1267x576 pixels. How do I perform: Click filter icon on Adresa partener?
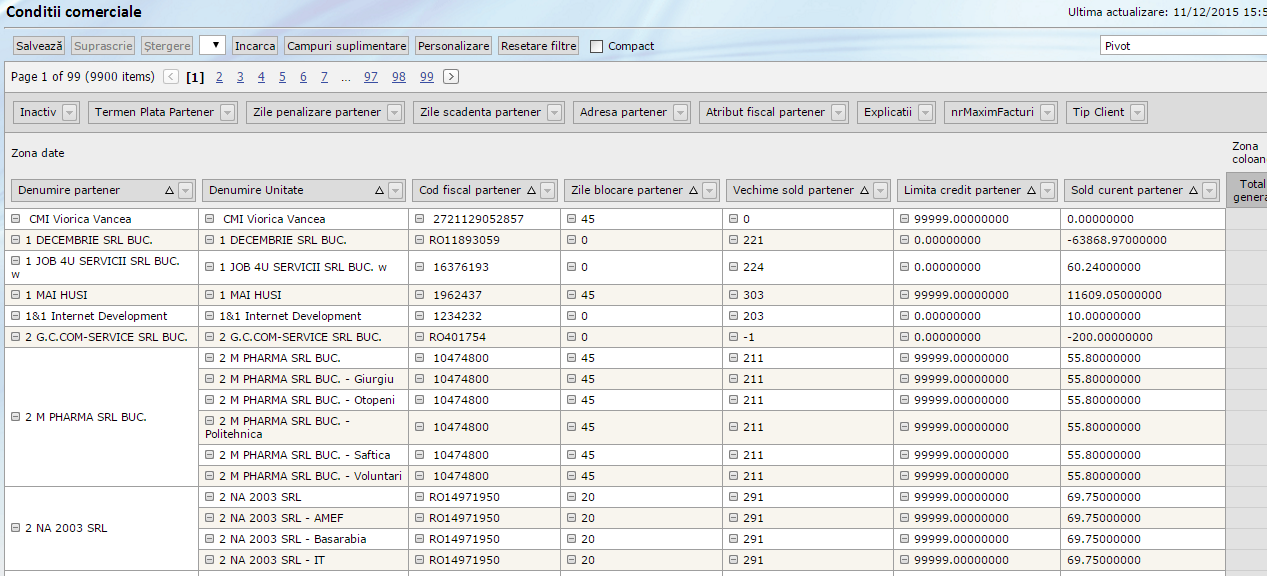tap(681, 113)
